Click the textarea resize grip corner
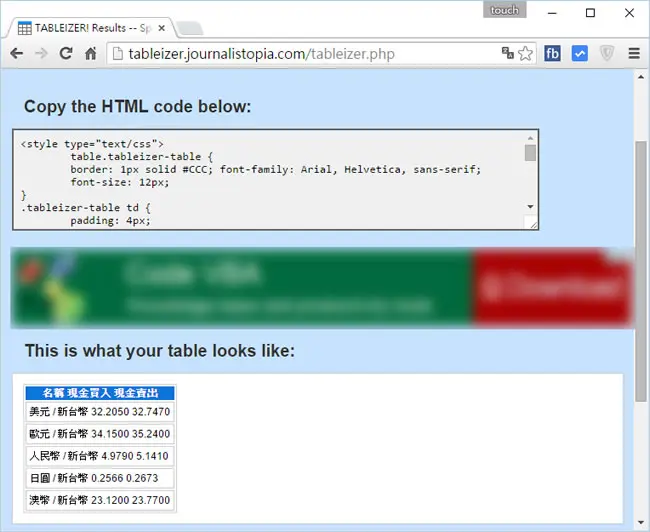Viewport: 650px width, 532px height. point(532,224)
